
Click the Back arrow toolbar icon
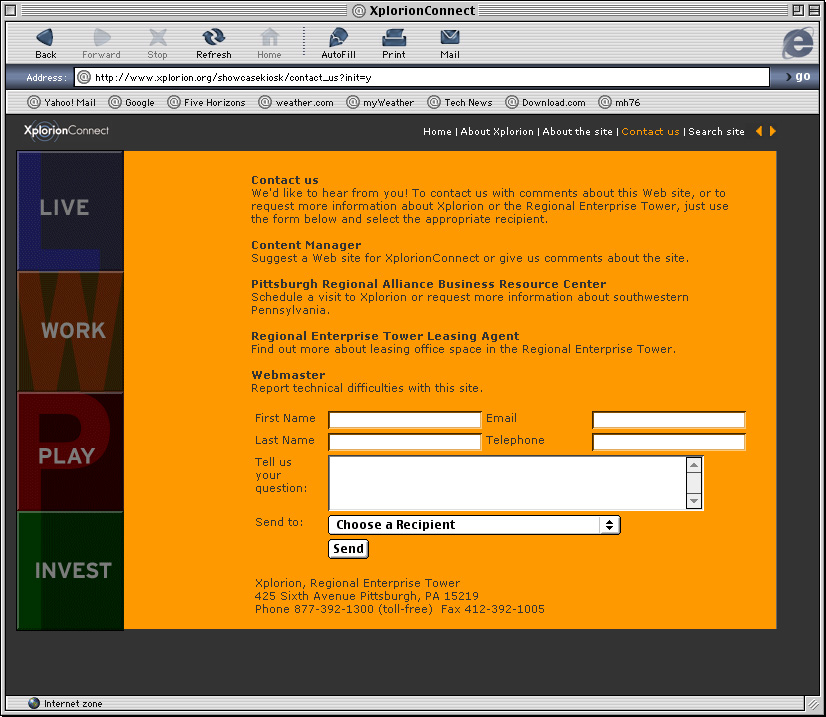pyautogui.click(x=45, y=38)
